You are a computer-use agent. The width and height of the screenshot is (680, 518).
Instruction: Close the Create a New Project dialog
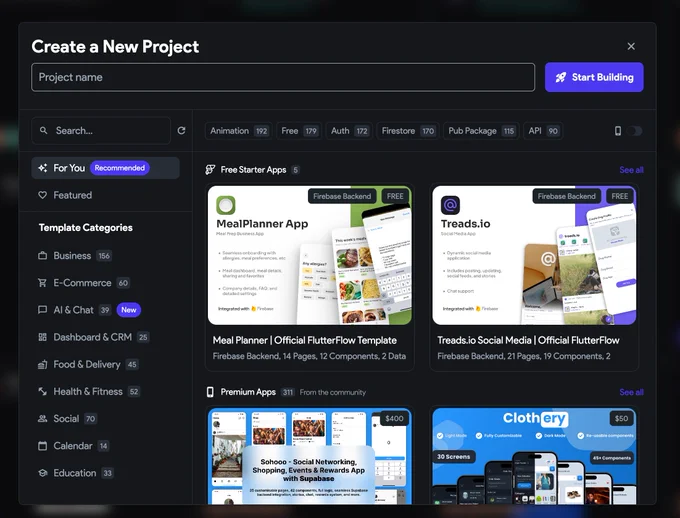pos(631,46)
